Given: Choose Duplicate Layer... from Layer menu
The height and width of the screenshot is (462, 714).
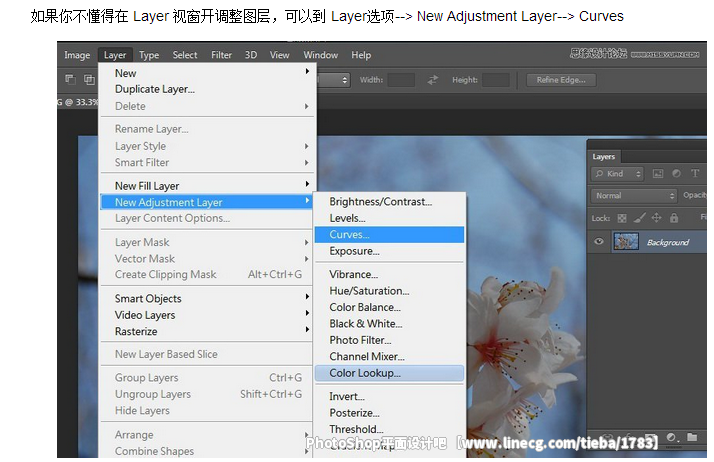Looking at the screenshot, I should pyautogui.click(x=207, y=89).
